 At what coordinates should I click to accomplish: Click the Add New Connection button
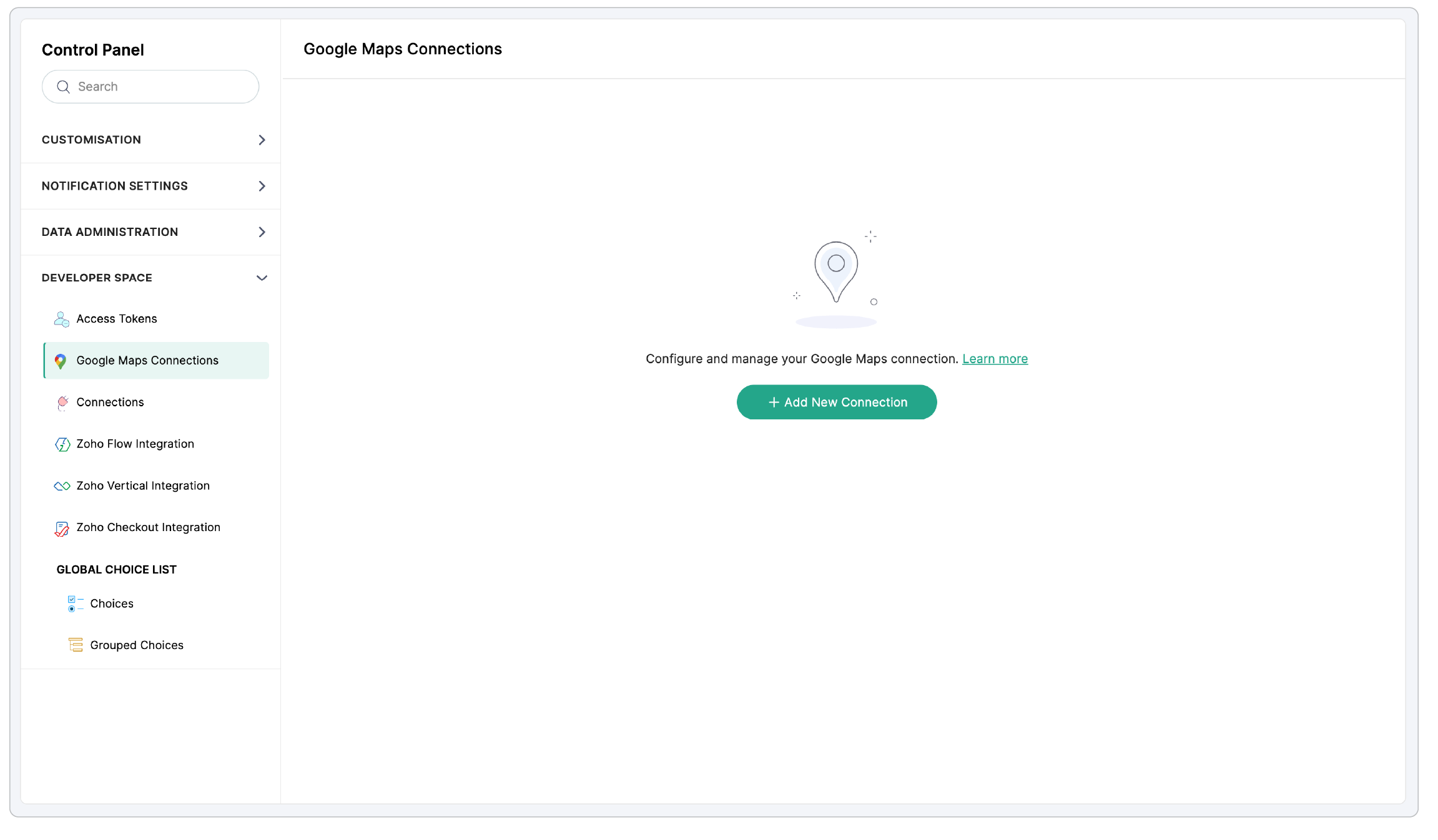click(837, 402)
